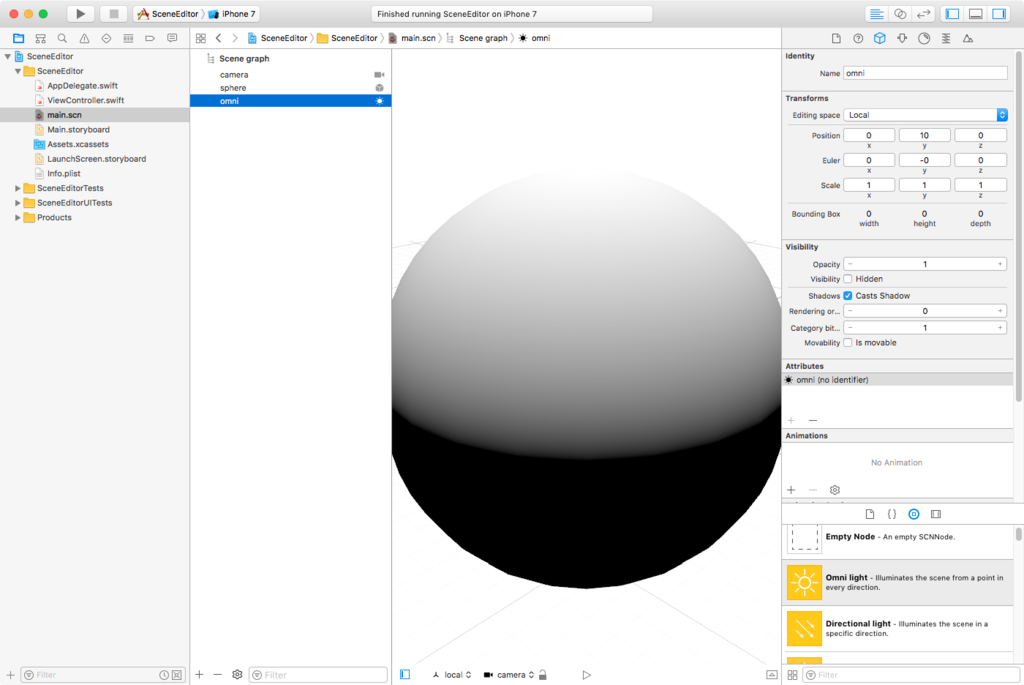Image resolution: width=1024 pixels, height=685 pixels.
Task: Show the Project navigator
Action: (18, 39)
